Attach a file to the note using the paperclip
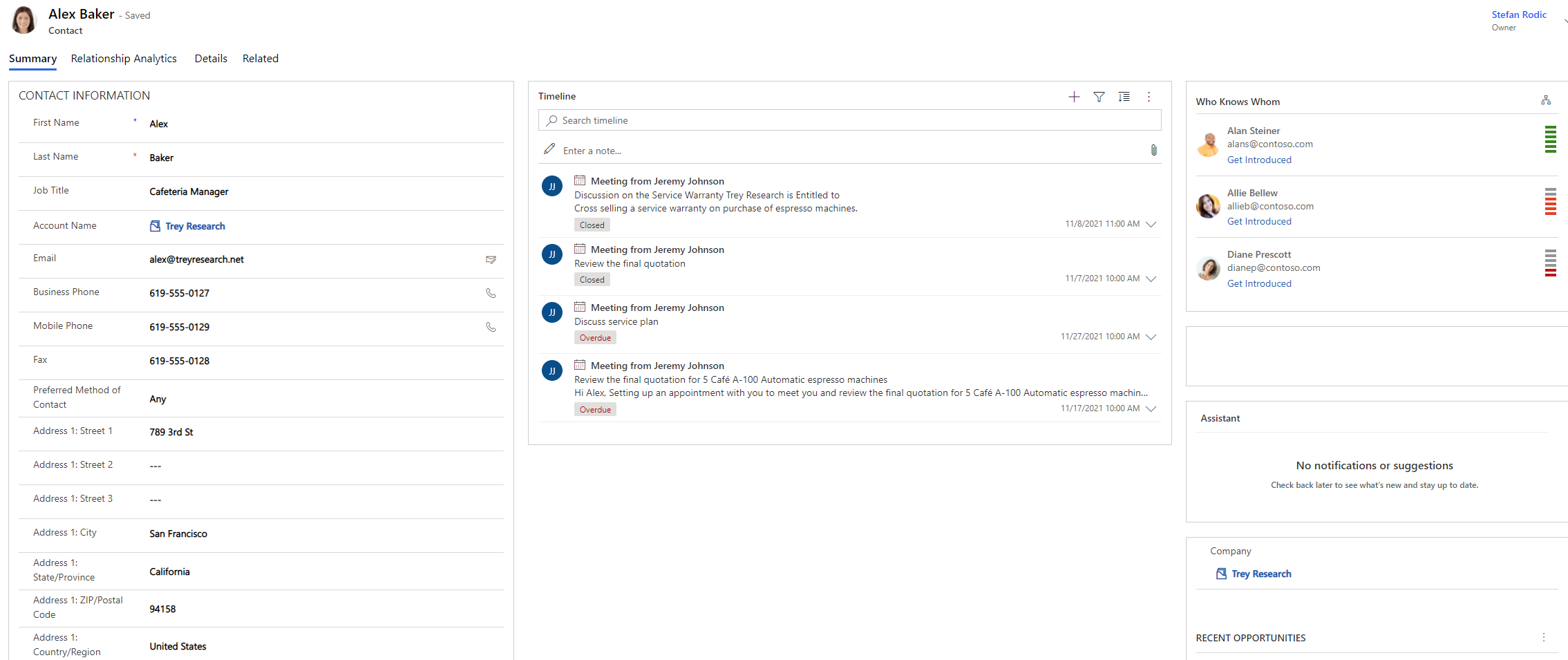The width and height of the screenshot is (1568, 660). [x=1153, y=150]
